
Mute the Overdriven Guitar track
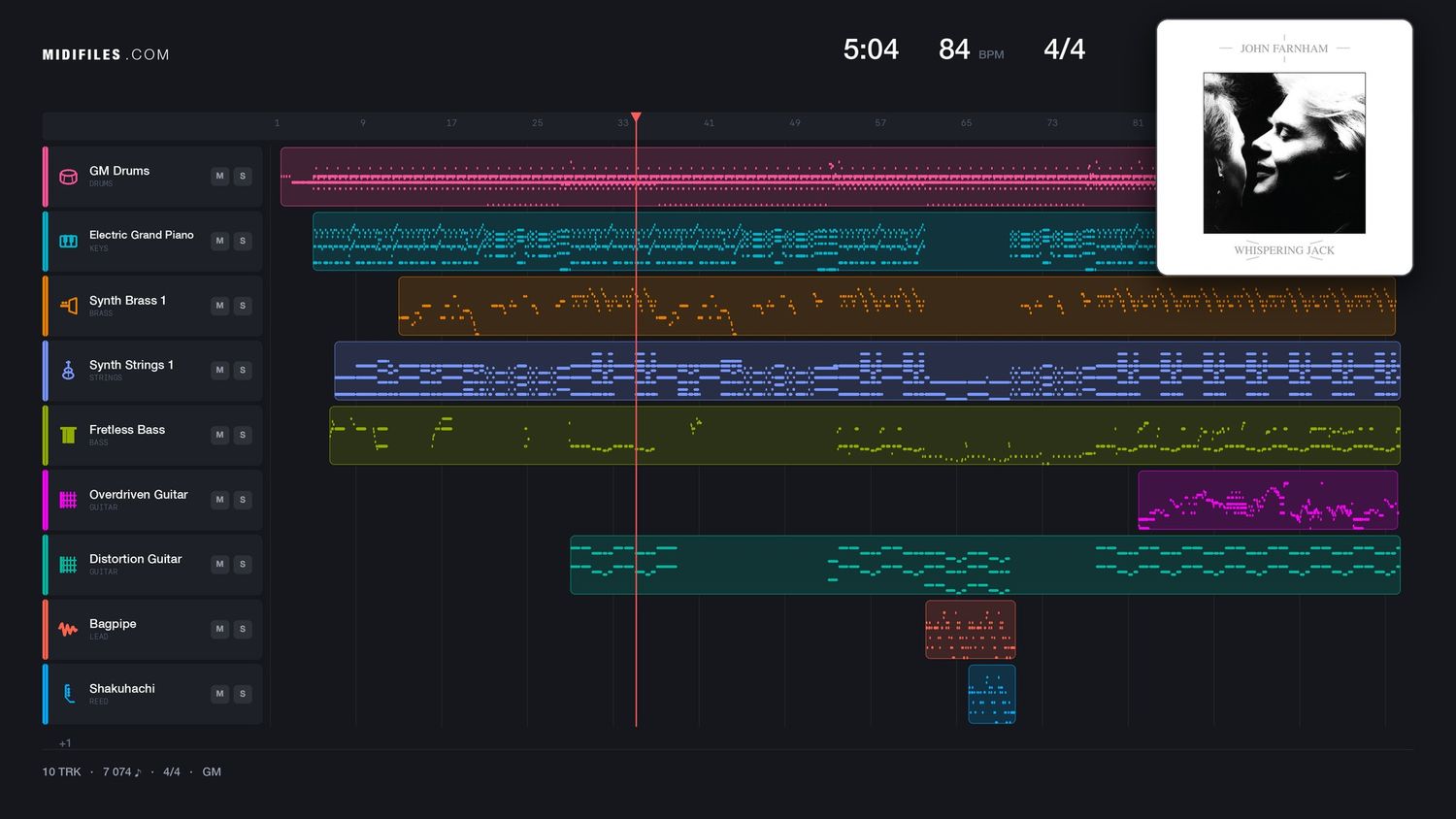pyautogui.click(x=220, y=500)
